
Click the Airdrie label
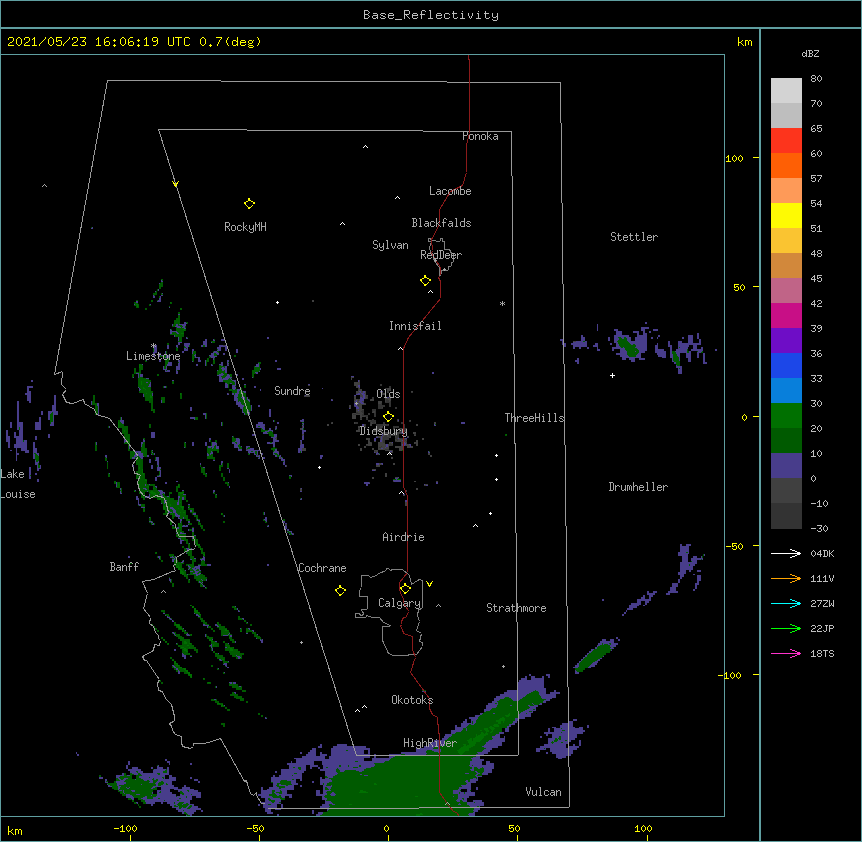tap(404, 537)
